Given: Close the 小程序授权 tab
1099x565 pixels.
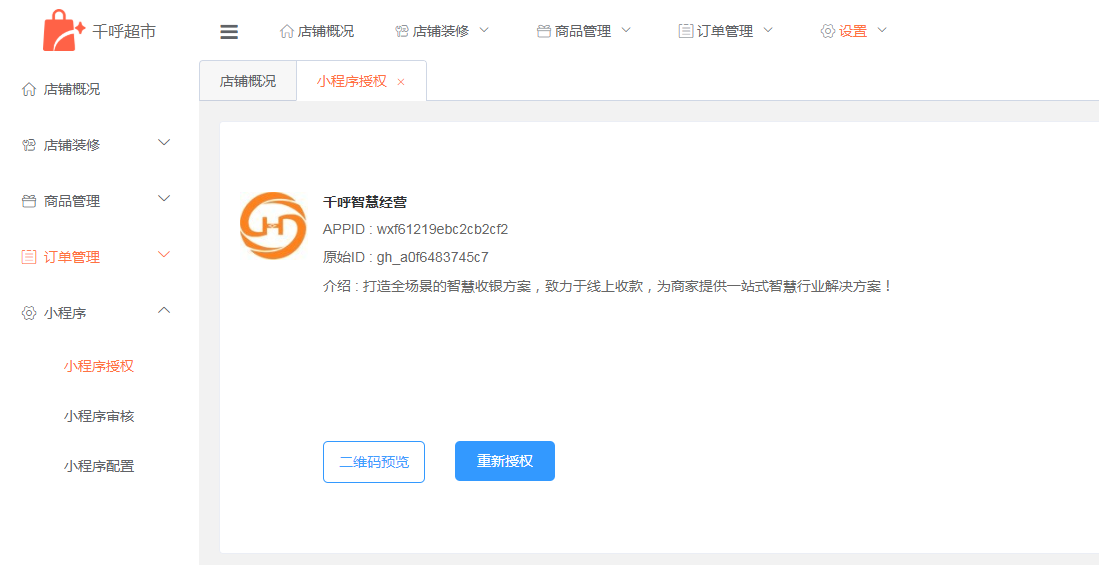Looking at the screenshot, I should [401, 82].
